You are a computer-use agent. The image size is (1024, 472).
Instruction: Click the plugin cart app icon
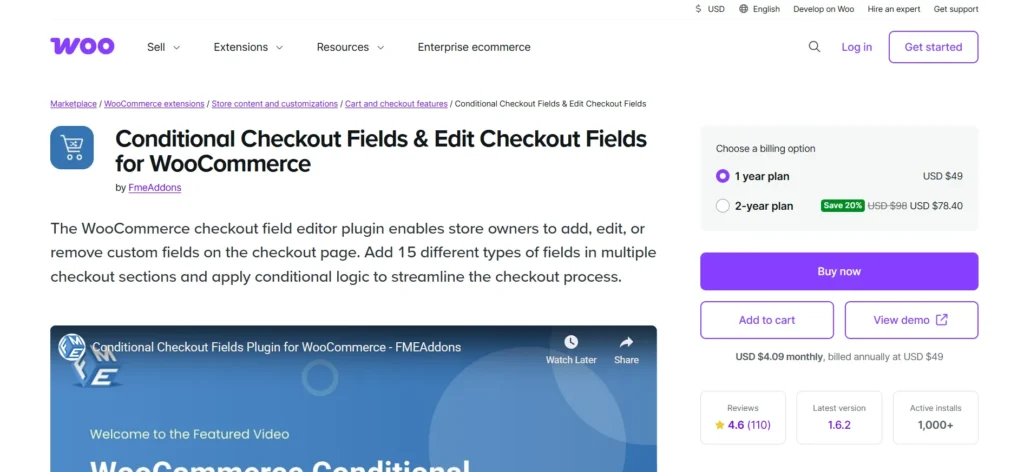tap(72, 148)
